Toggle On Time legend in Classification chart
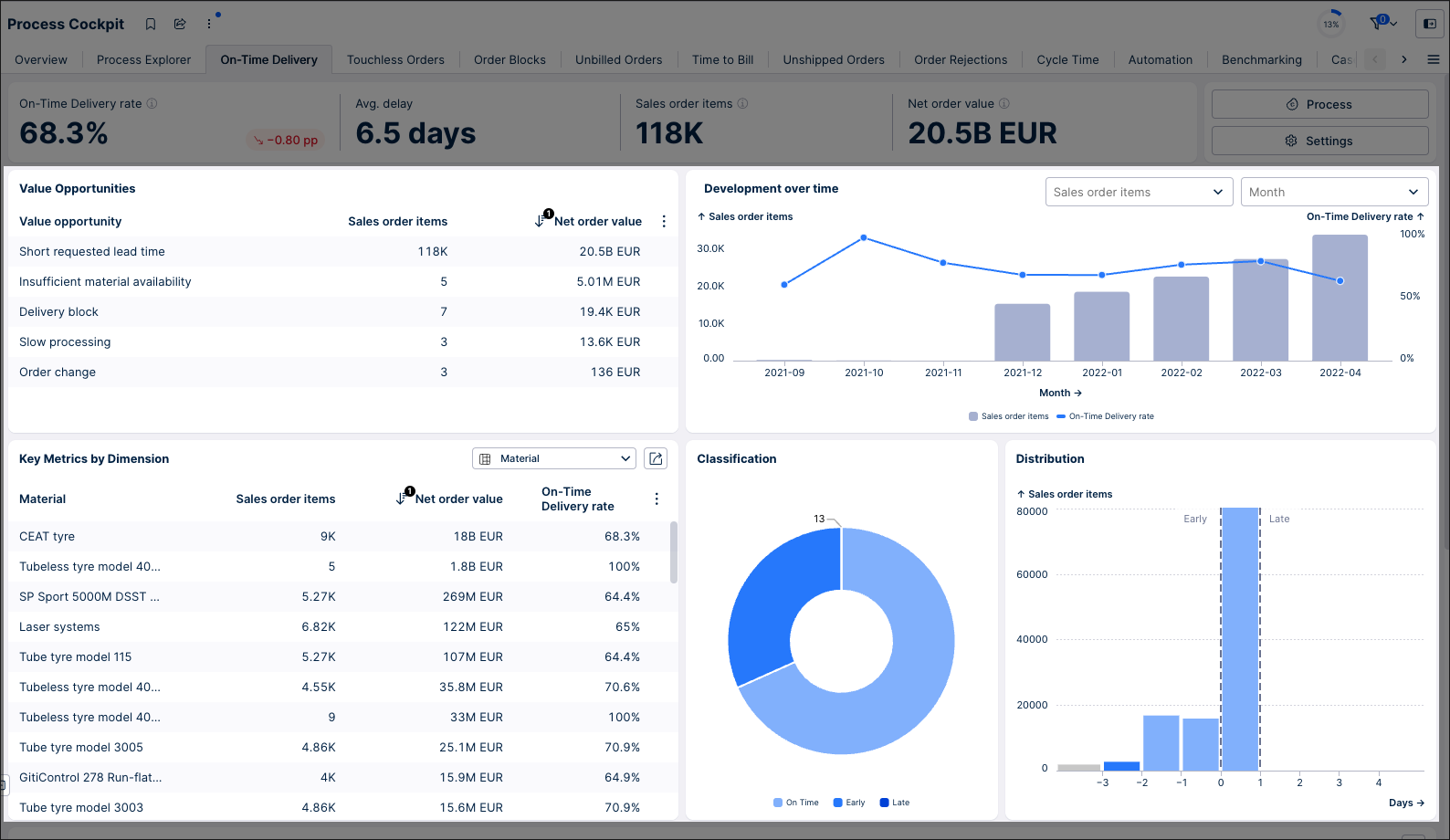This screenshot has width=1450, height=840. [796, 803]
